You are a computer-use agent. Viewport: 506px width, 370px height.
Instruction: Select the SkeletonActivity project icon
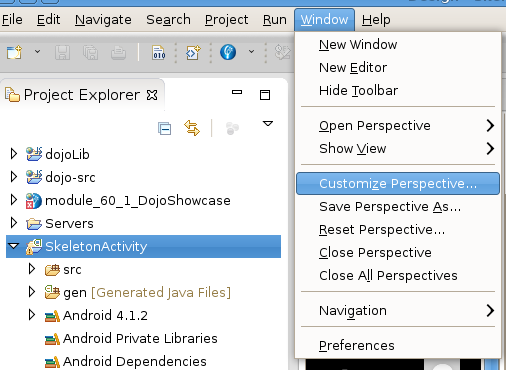(34, 247)
